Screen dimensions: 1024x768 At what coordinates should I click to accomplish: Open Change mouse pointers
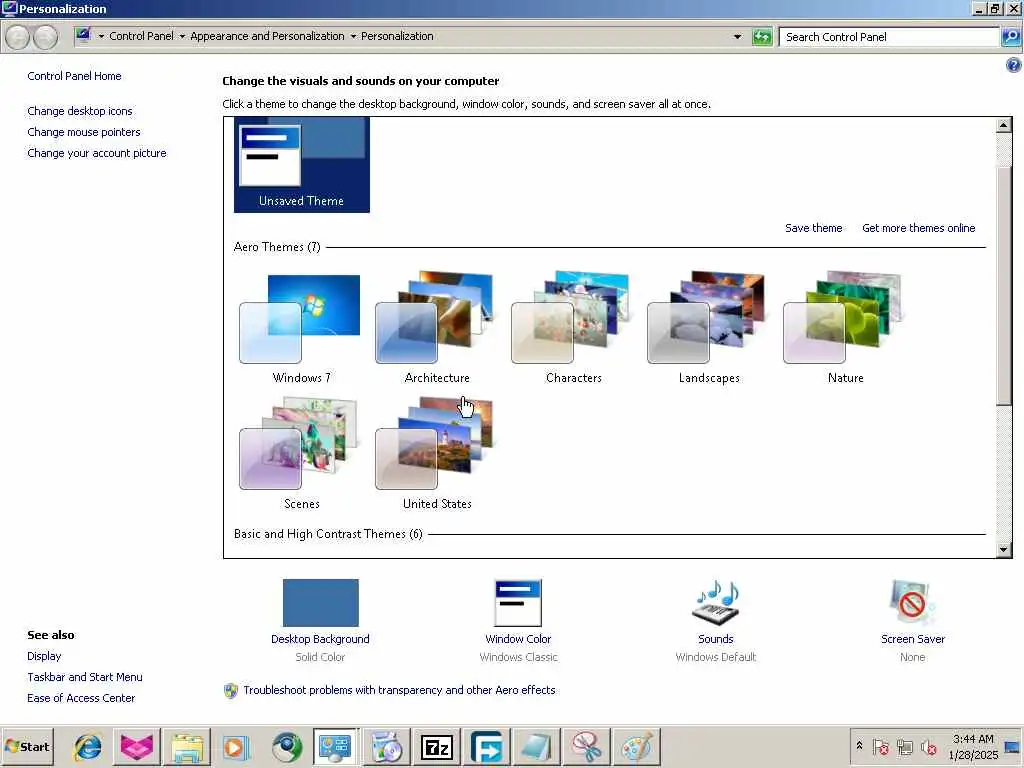coord(84,132)
